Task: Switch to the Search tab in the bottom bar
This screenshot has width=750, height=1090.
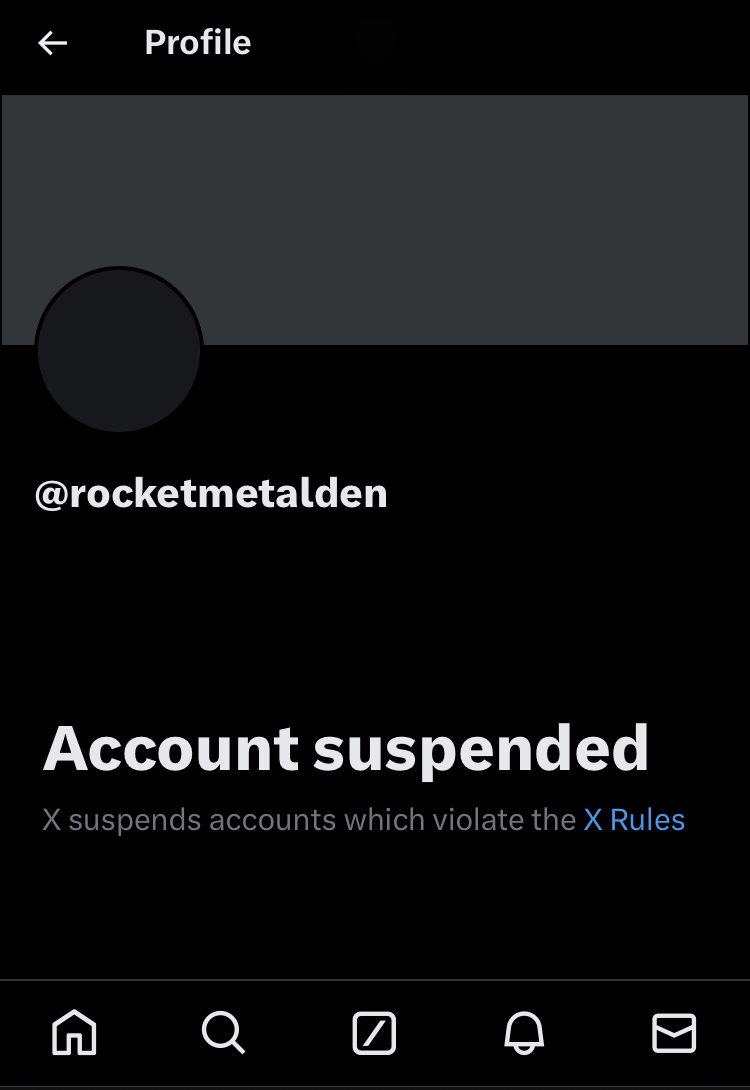Action: click(x=224, y=1032)
